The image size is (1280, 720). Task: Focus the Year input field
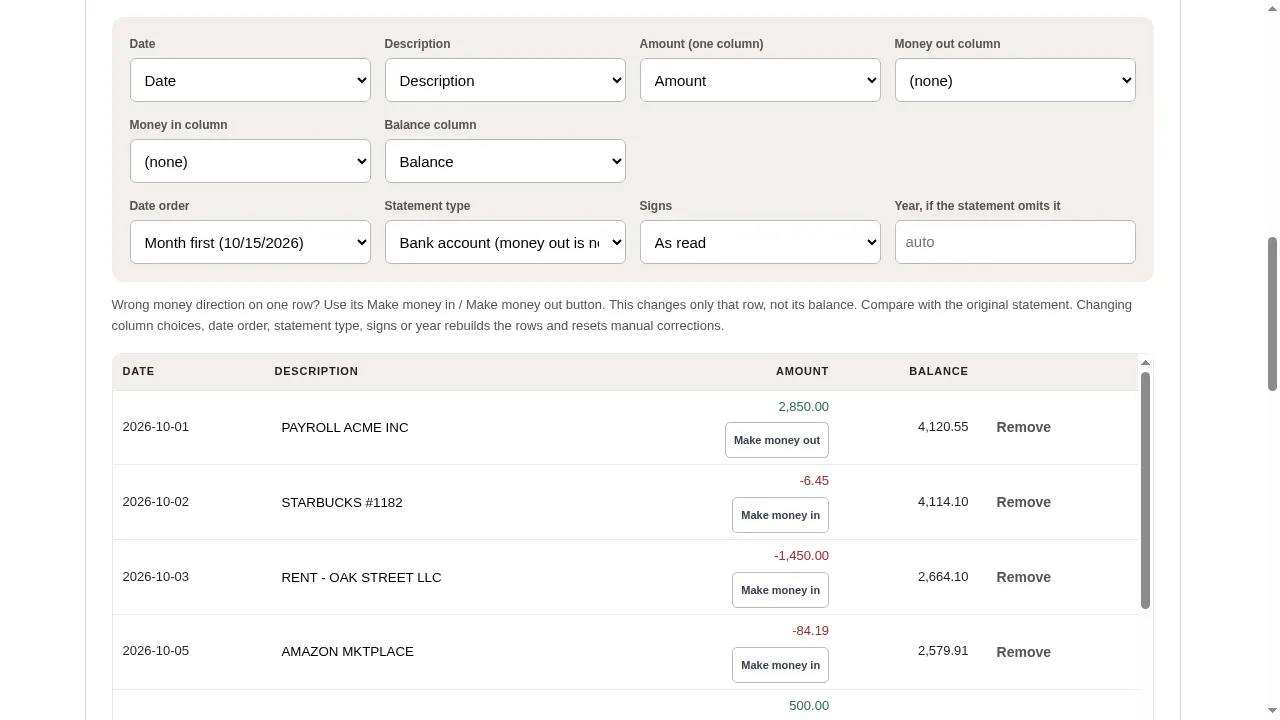[1015, 242]
